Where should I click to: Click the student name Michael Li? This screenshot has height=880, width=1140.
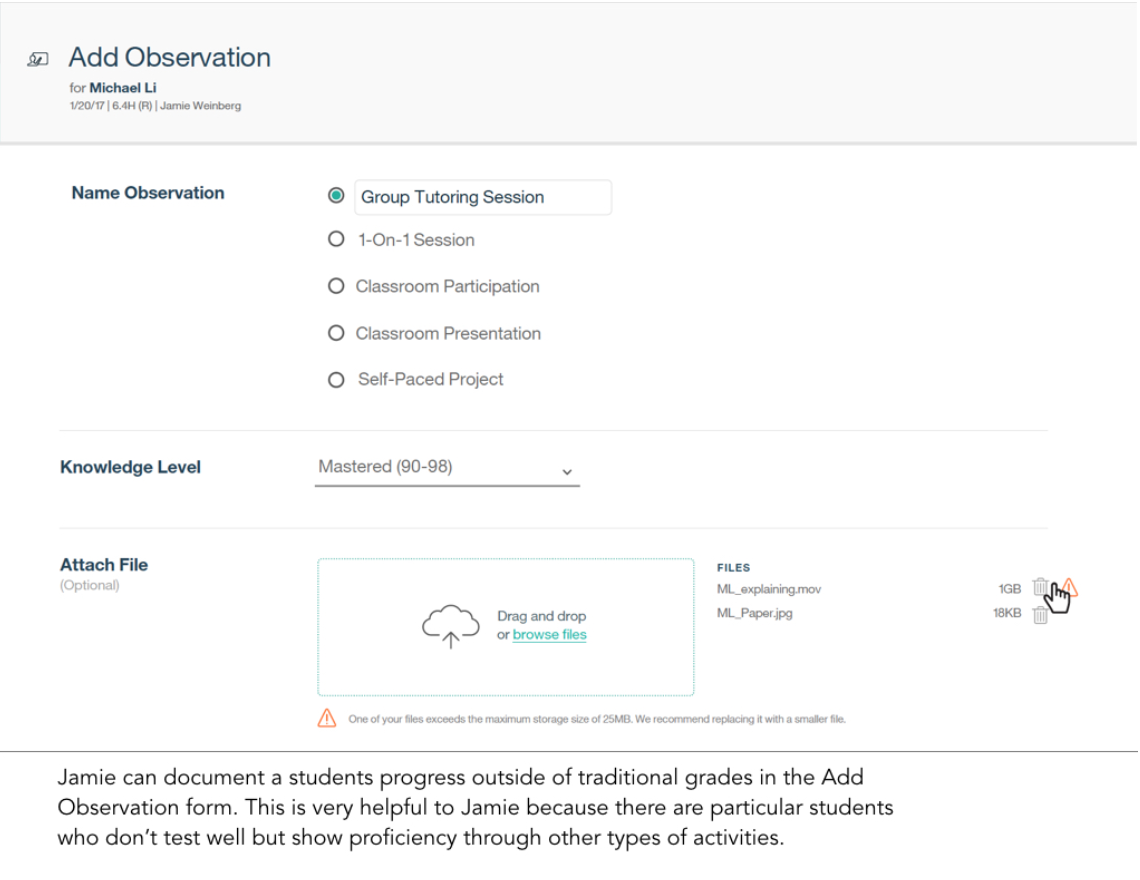click(x=123, y=88)
